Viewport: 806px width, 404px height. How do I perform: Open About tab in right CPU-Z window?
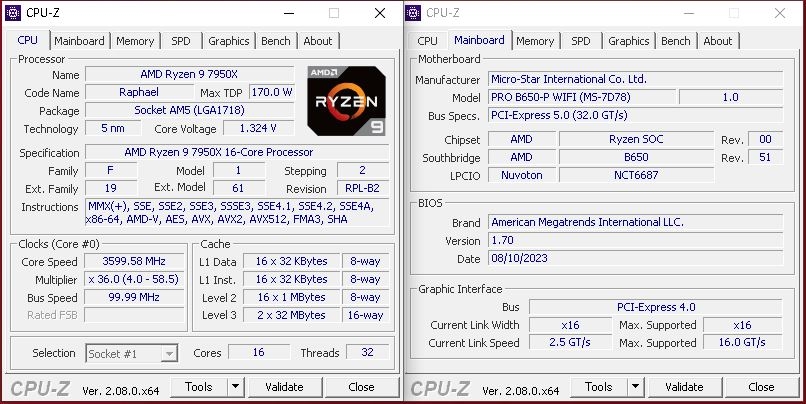coord(718,41)
